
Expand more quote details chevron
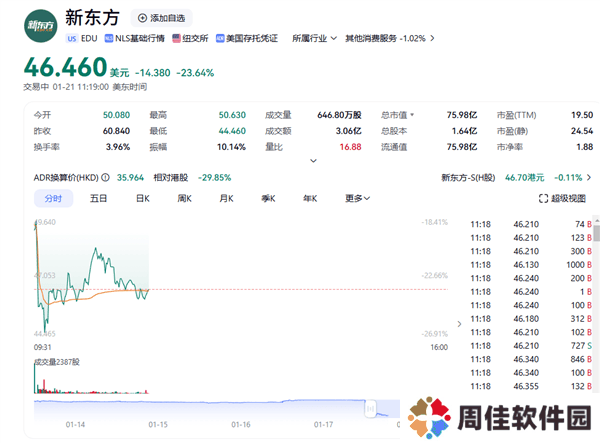pos(313,161)
